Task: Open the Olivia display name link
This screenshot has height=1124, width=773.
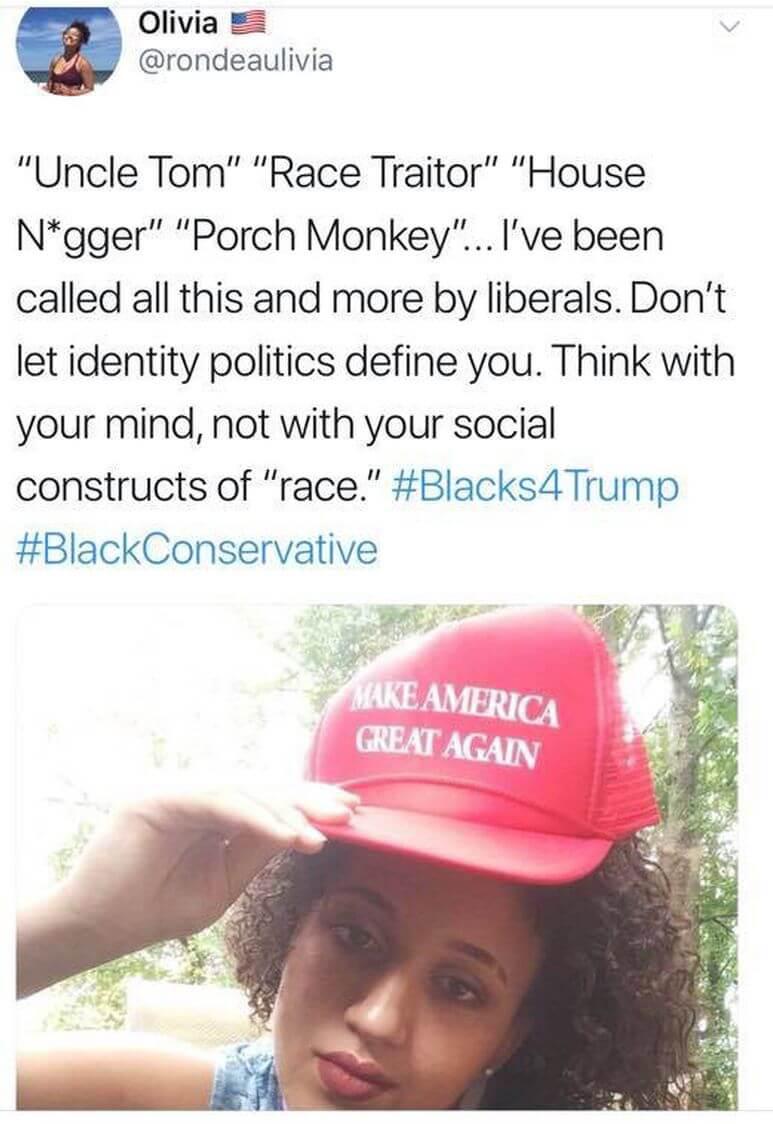Action: coord(179,24)
